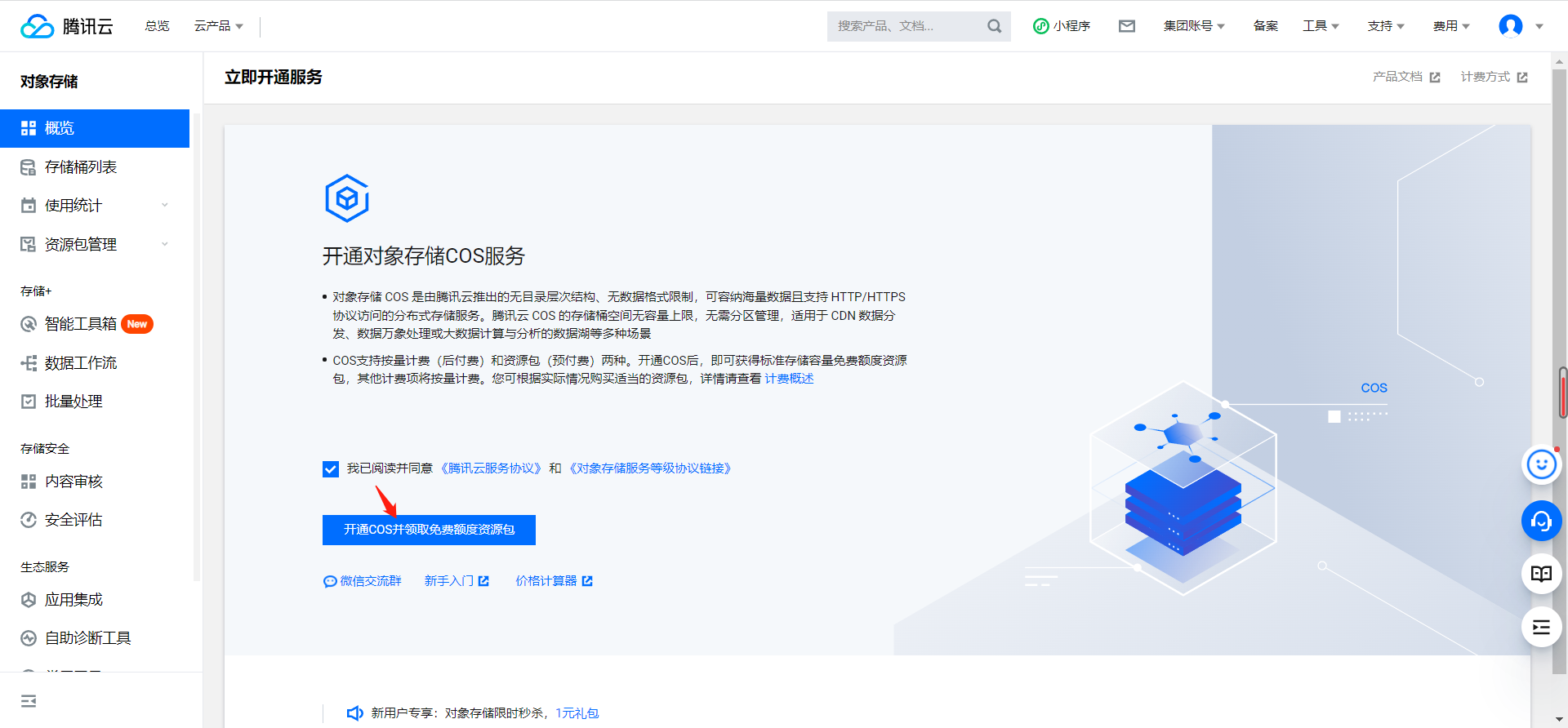1568x728 pixels.
Task: Click the 内容审核 icon
Action: [x=29, y=482]
